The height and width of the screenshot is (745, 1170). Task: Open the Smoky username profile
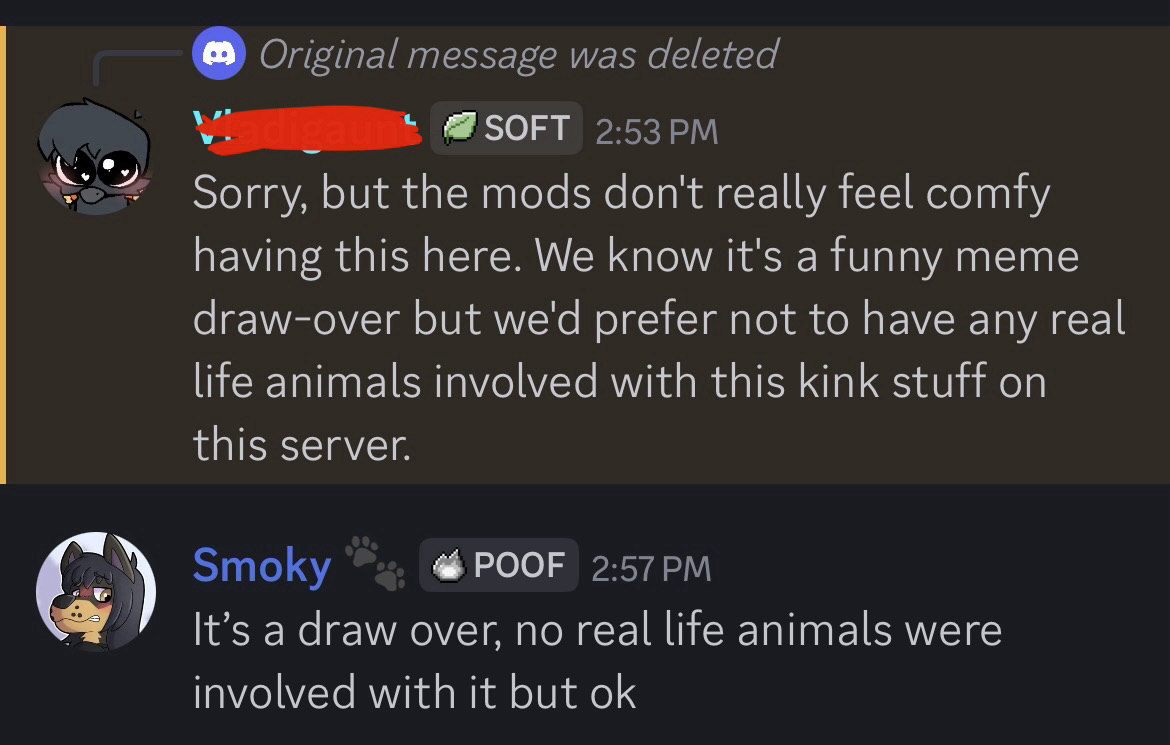261,565
